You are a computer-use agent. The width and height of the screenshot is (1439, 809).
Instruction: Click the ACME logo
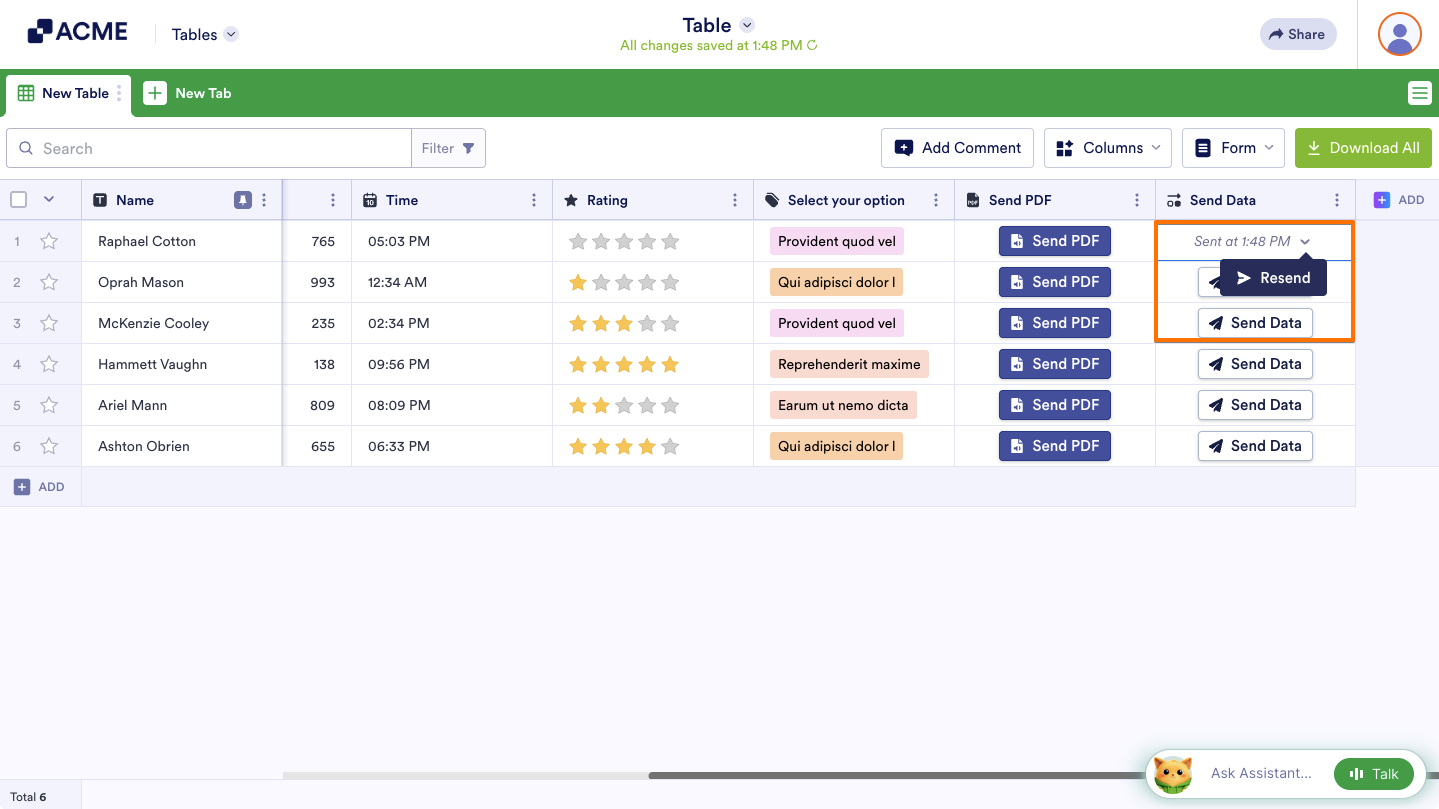pyautogui.click(x=77, y=32)
